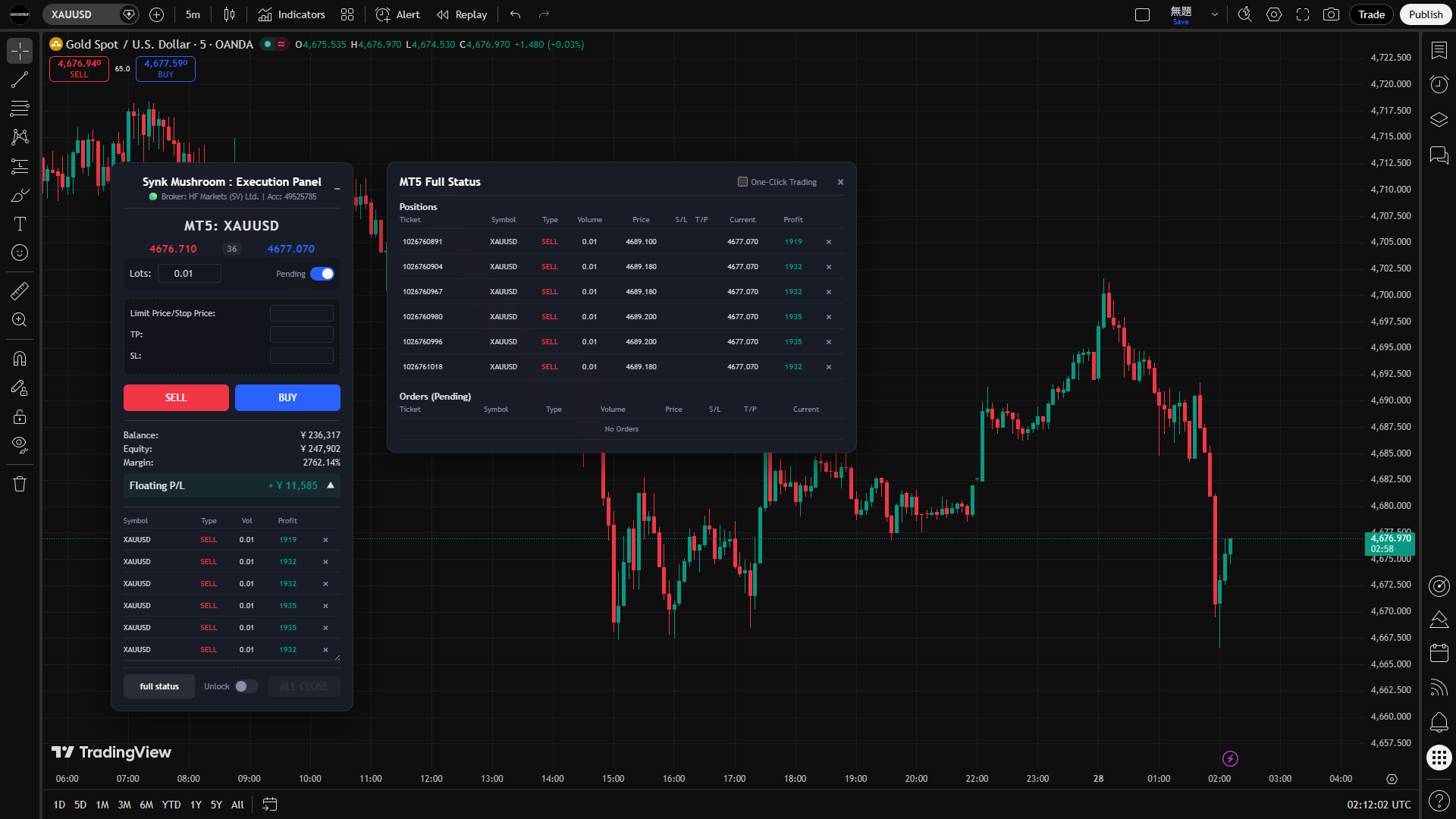Select the brush drawing tool
Screen dimensions: 1456x819
[x=20, y=195]
